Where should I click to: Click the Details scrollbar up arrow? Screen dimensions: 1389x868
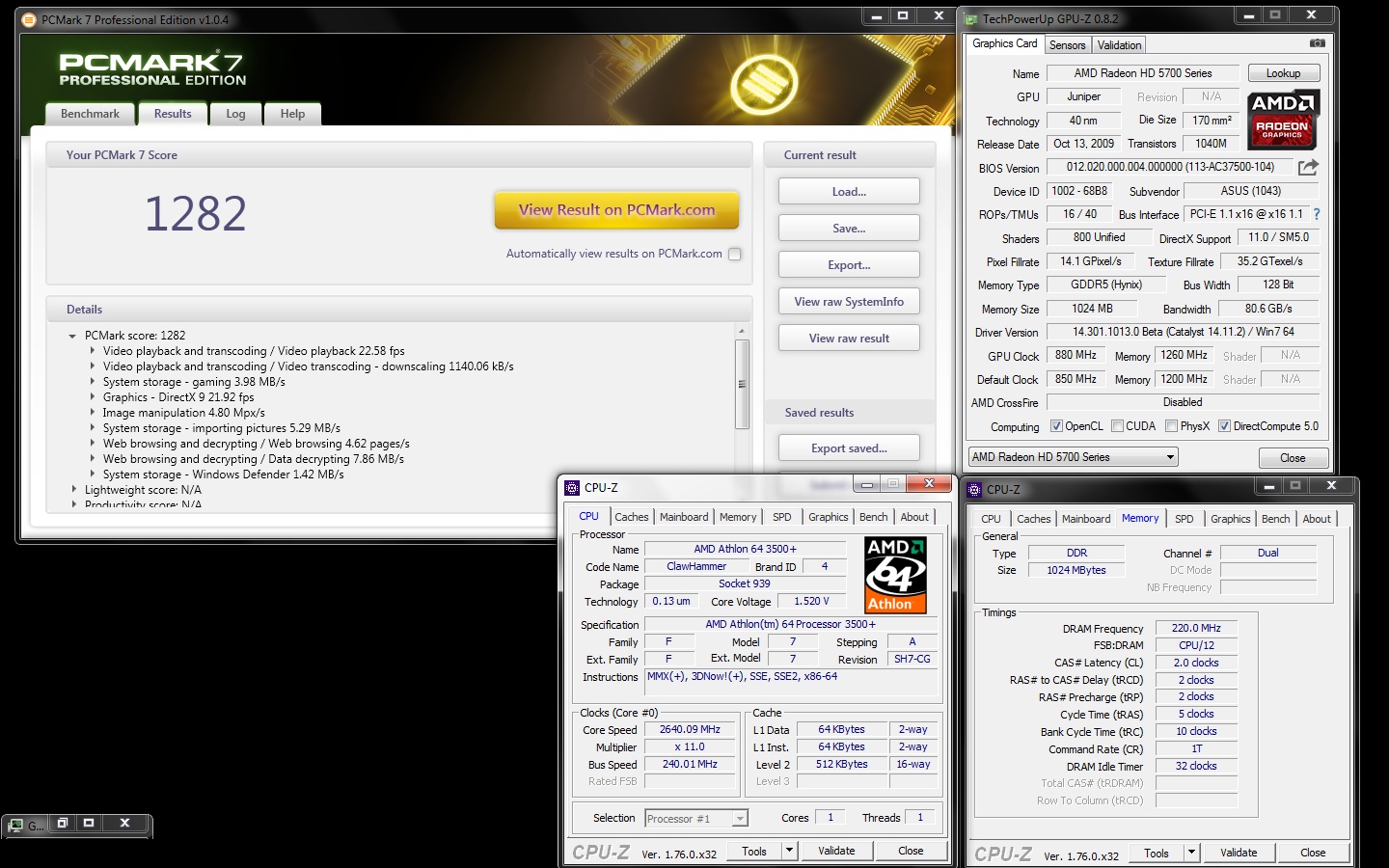coord(742,331)
